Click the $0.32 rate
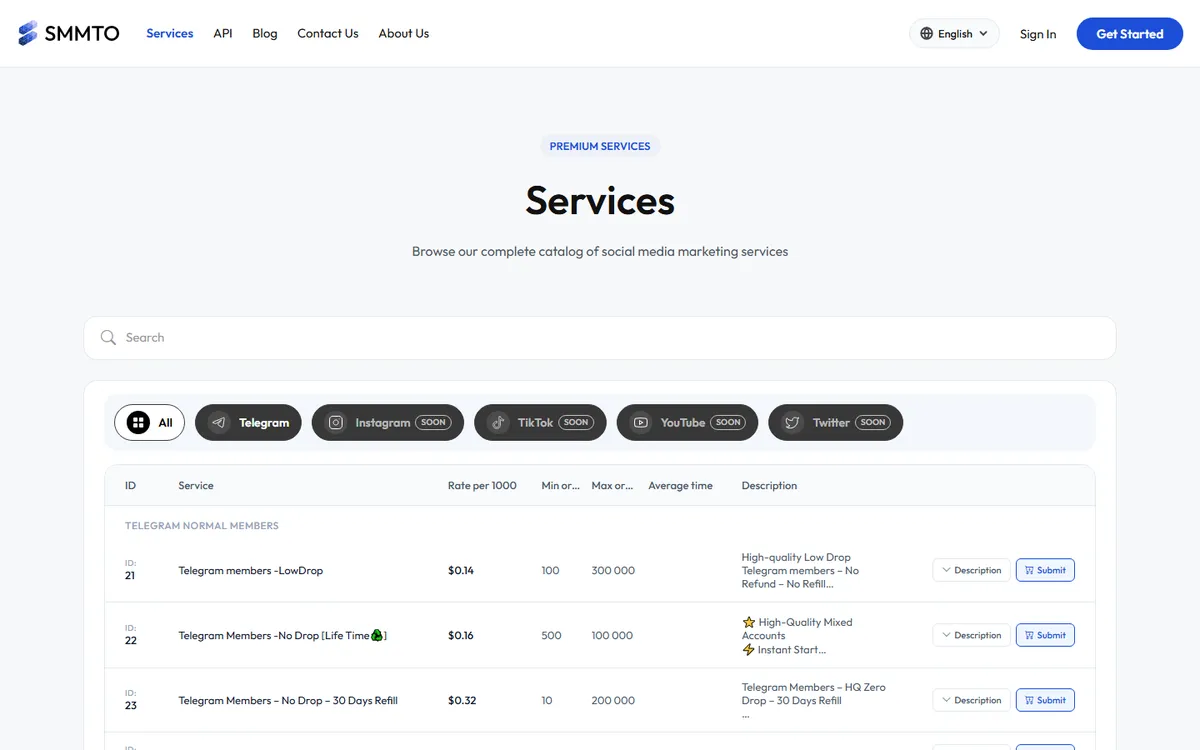 (462, 700)
